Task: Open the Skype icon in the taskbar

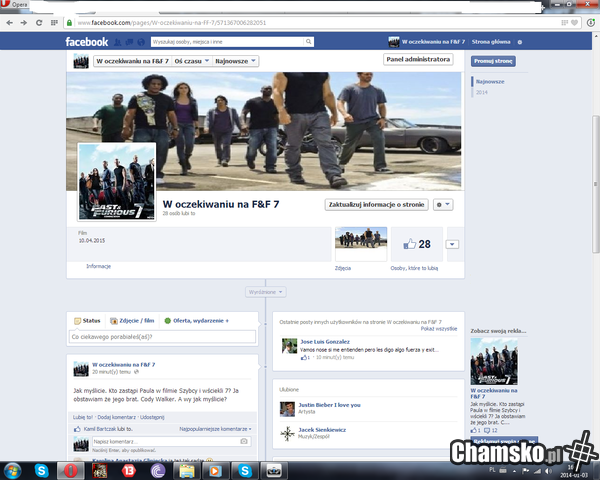Action: tap(41, 469)
